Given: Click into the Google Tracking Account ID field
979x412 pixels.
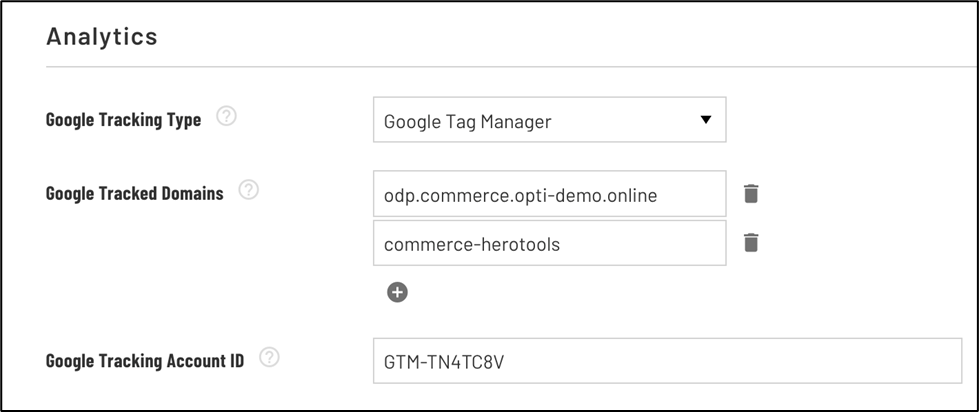Looking at the screenshot, I should click(x=667, y=361).
